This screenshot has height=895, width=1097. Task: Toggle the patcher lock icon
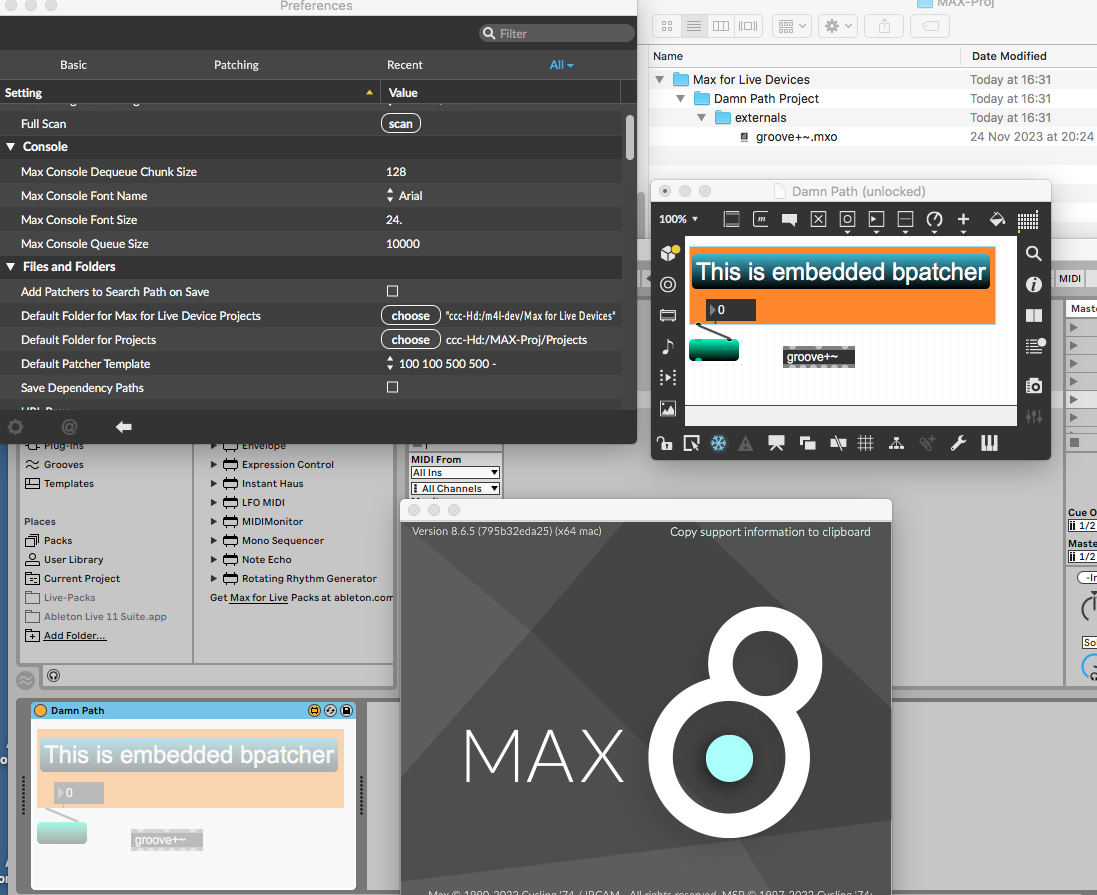tap(664, 443)
